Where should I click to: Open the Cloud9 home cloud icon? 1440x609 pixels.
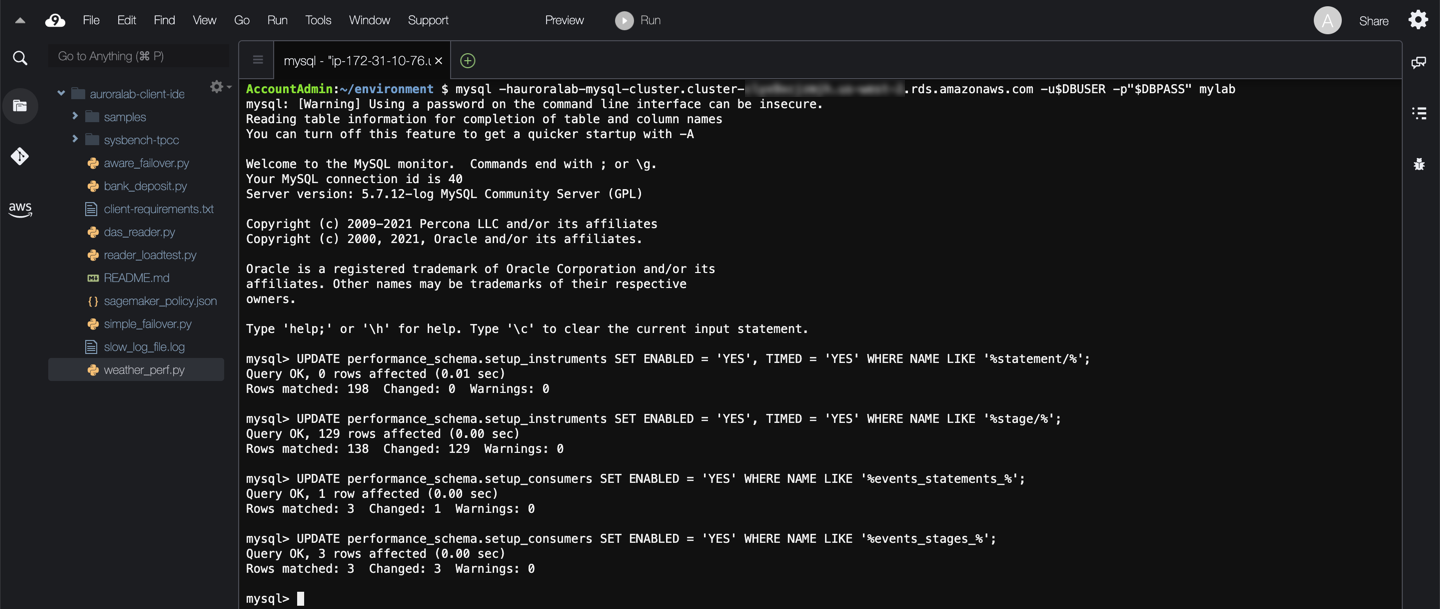click(55, 20)
